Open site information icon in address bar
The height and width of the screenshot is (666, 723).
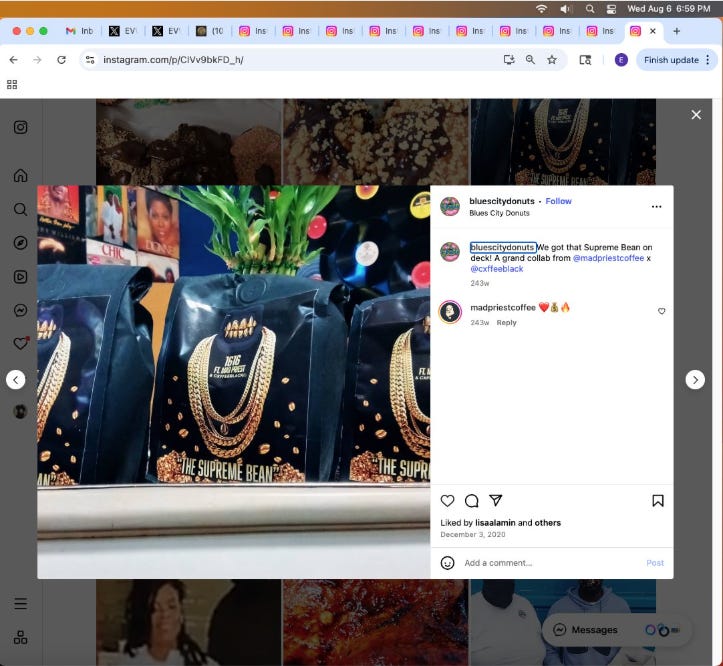coord(90,60)
